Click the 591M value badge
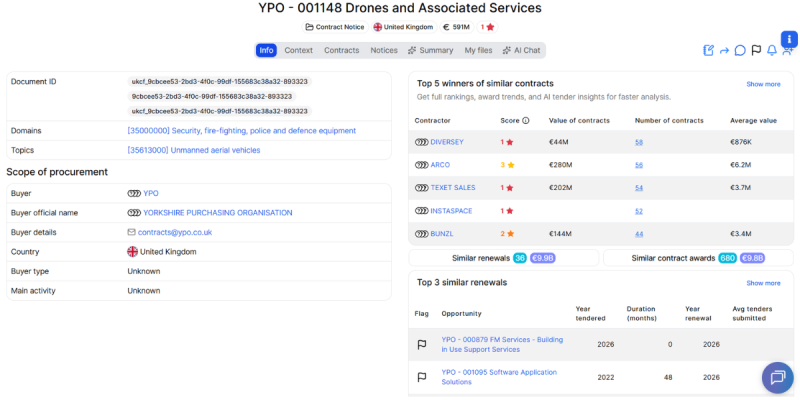Screen dimensions: 800x400 (457, 27)
